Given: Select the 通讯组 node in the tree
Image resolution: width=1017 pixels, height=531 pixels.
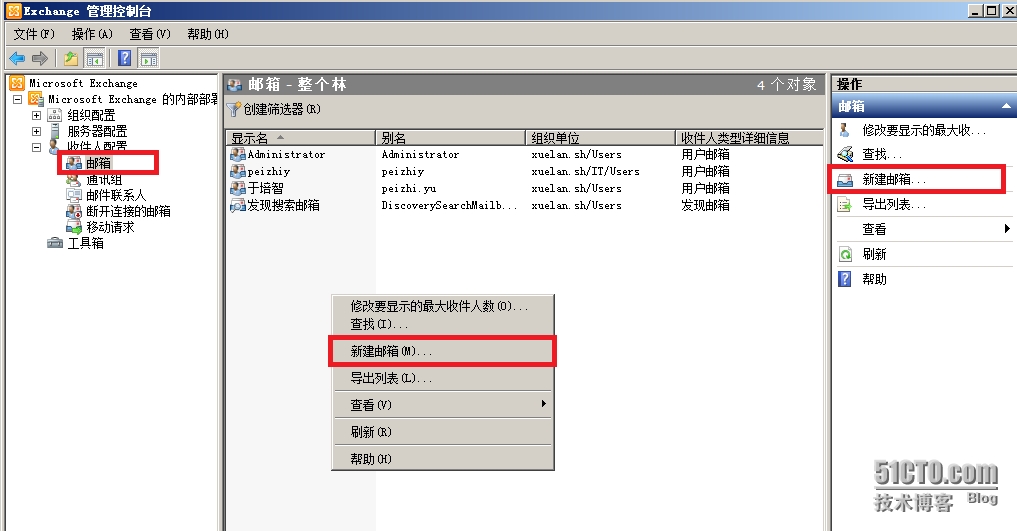Looking at the screenshot, I should (104, 180).
